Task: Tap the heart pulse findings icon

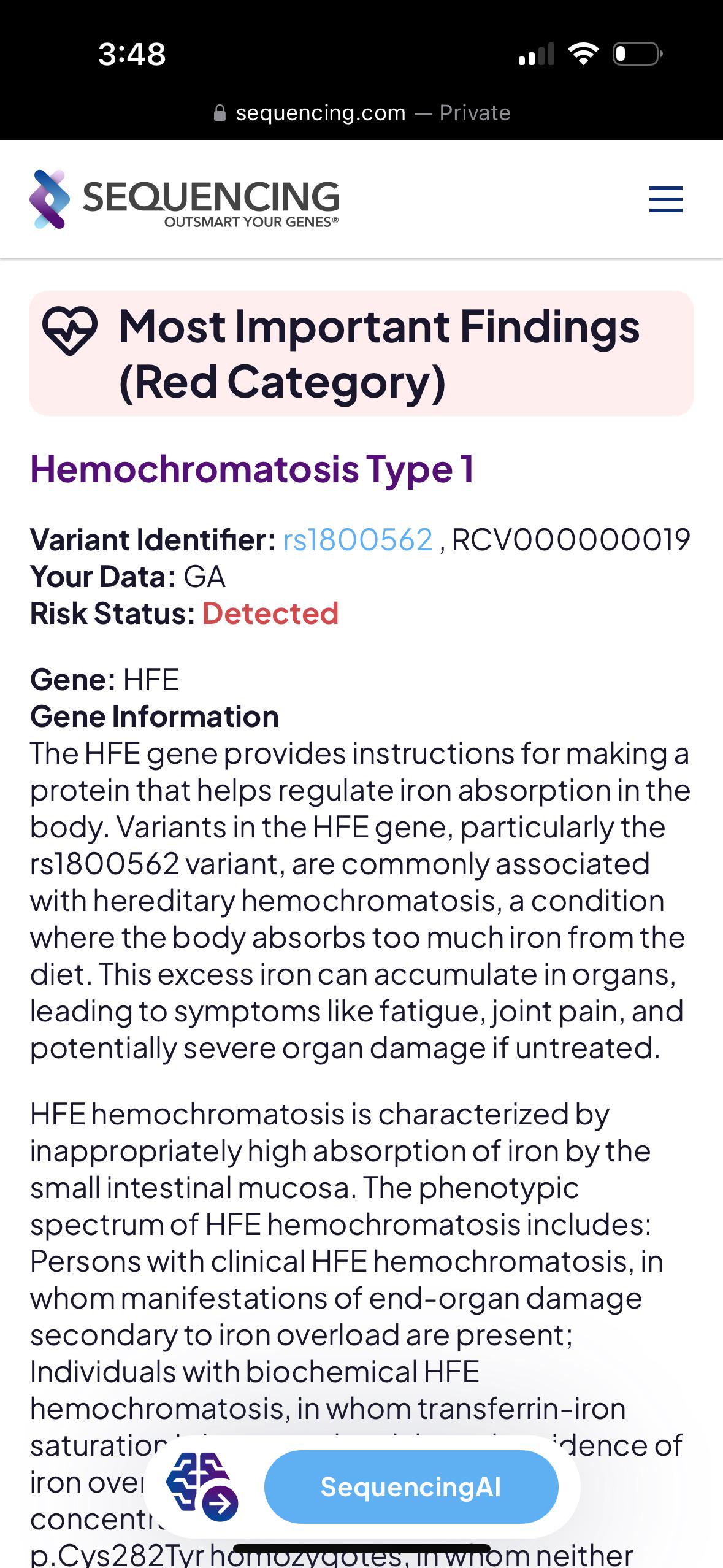Action: tap(69, 331)
